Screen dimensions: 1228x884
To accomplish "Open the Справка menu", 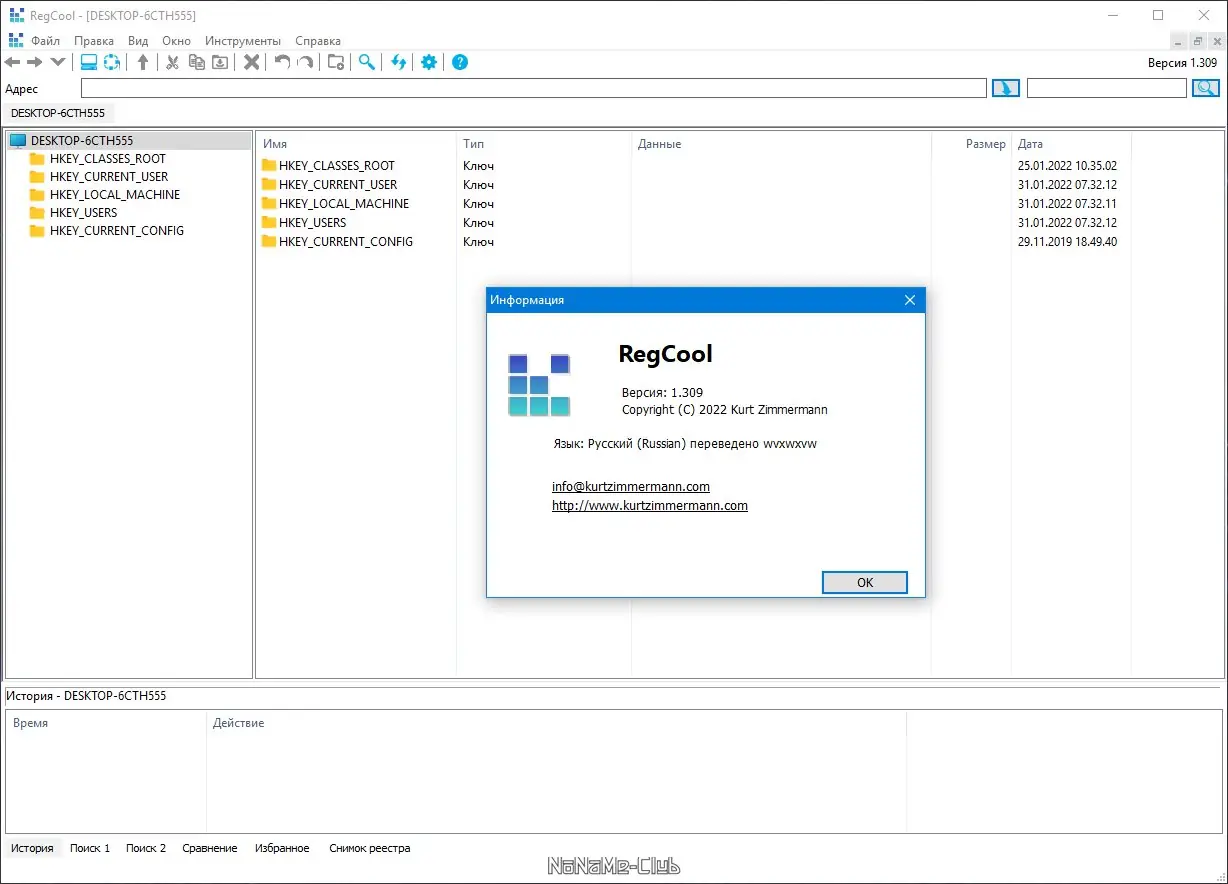I will [x=318, y=41].
